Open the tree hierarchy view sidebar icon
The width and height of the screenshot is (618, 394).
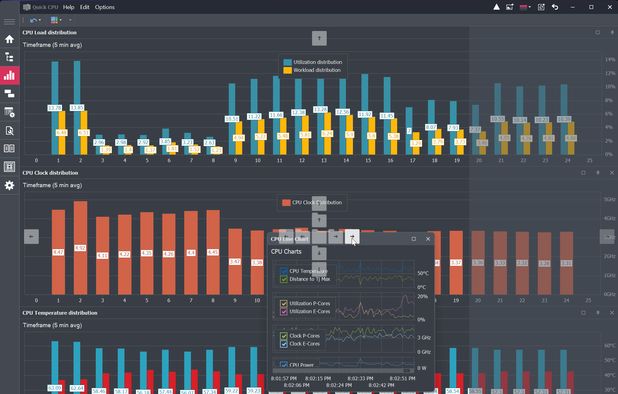coord(9,57)
